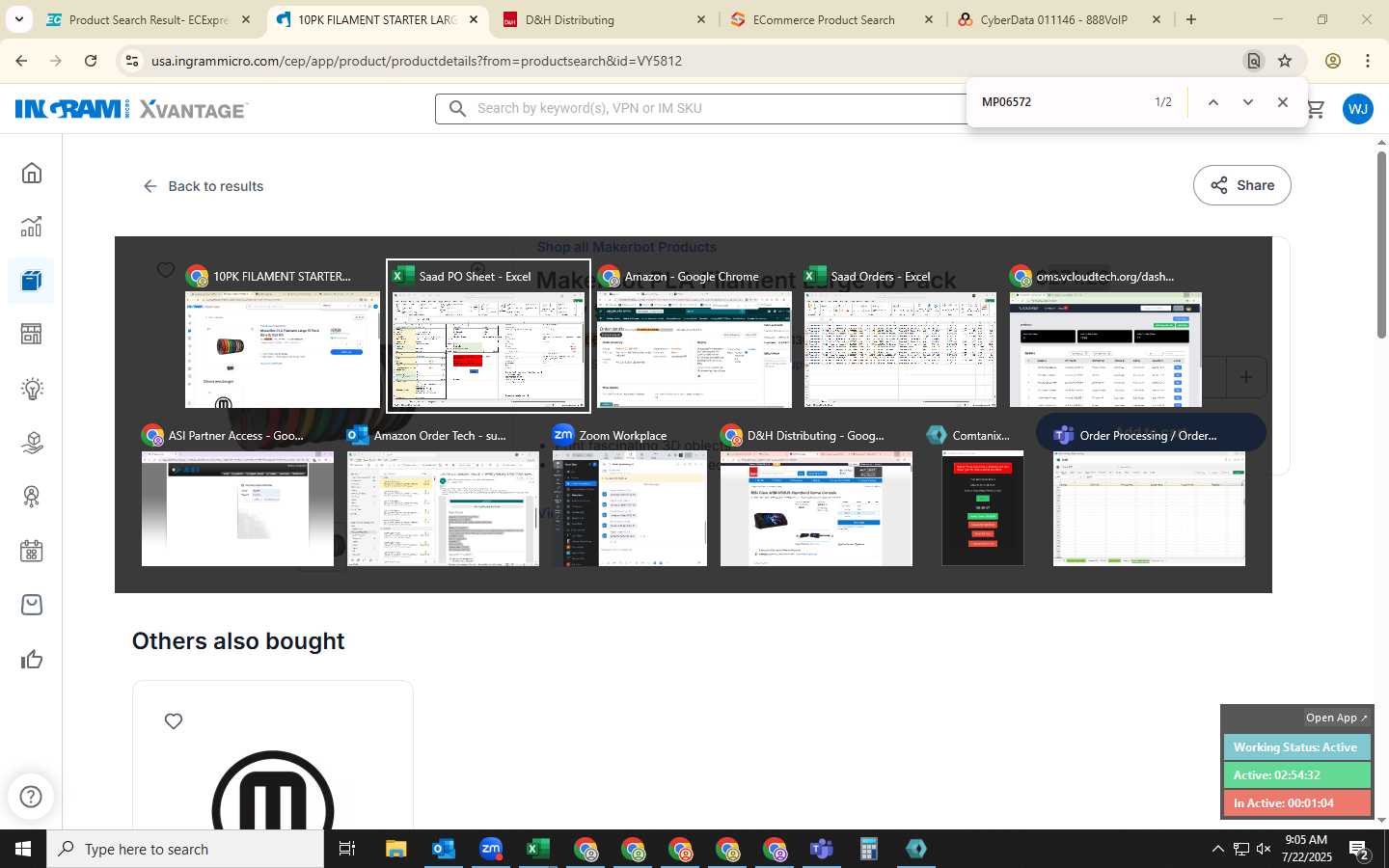Switch to D&H Distributing tab
Screen dimensions: 1389x868
(606, 19)
